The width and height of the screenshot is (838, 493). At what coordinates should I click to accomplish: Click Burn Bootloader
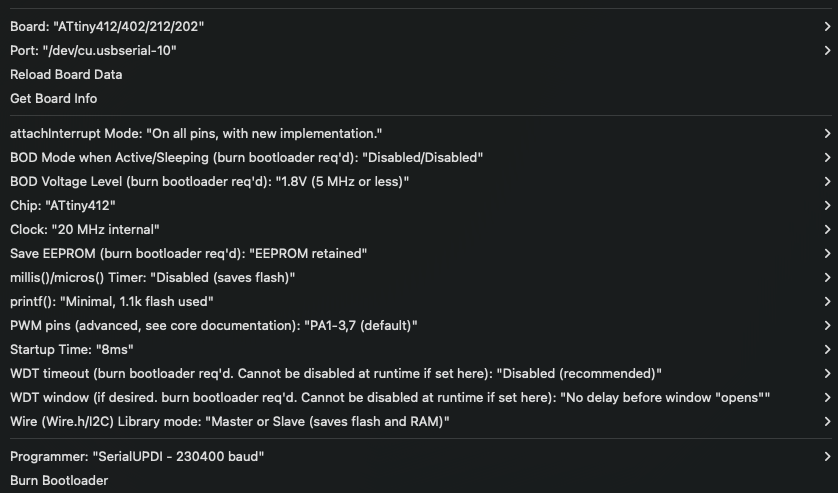59,480
